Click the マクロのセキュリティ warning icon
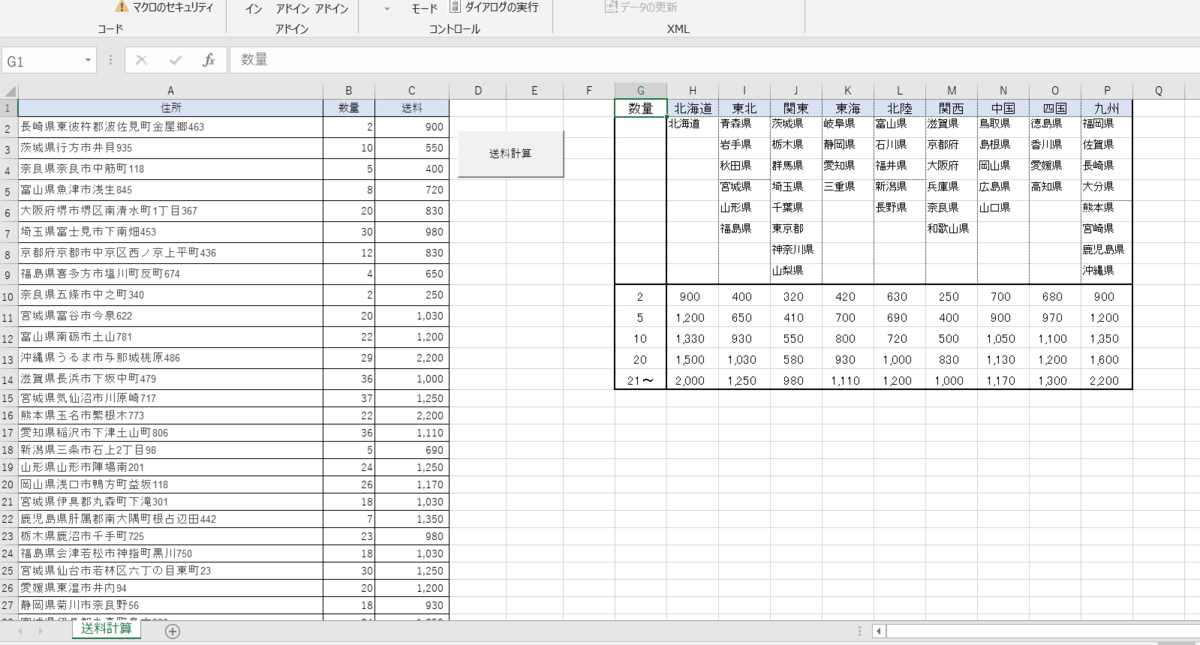Image resolution: width=1200 pixels, height=645 pixels. tap(122, 7)
